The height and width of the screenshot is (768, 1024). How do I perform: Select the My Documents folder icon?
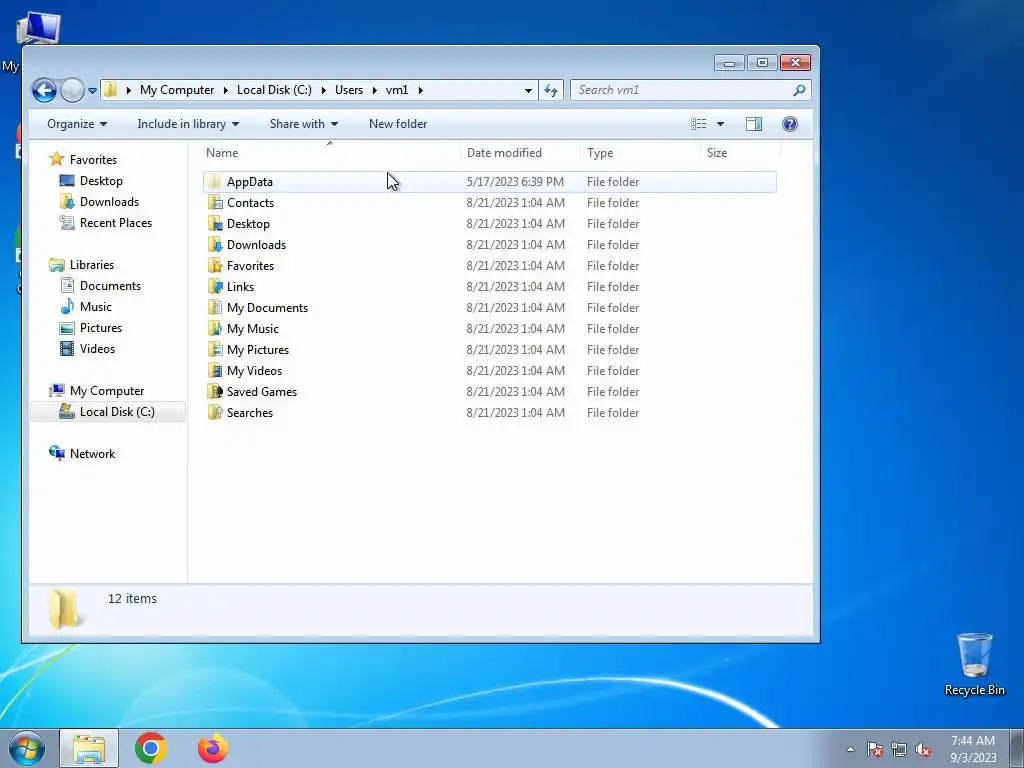215,308
